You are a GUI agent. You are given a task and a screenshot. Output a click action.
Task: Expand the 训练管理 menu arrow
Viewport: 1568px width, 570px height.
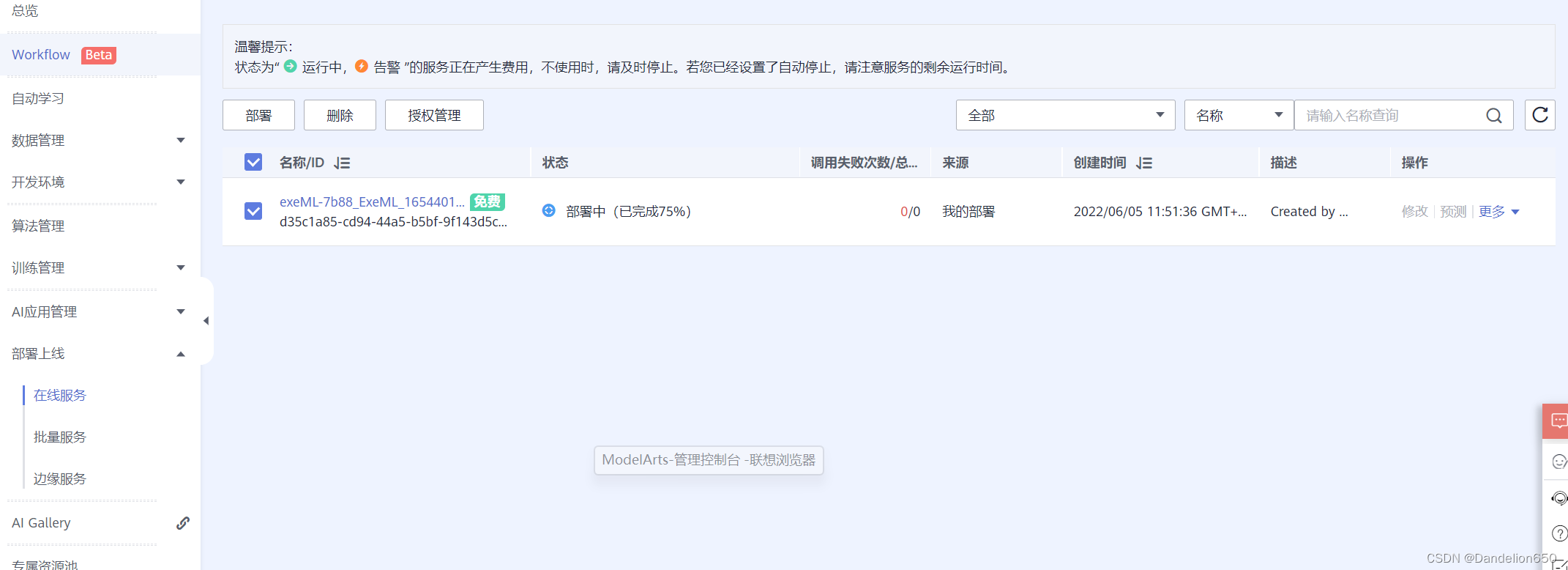(181, 267)
